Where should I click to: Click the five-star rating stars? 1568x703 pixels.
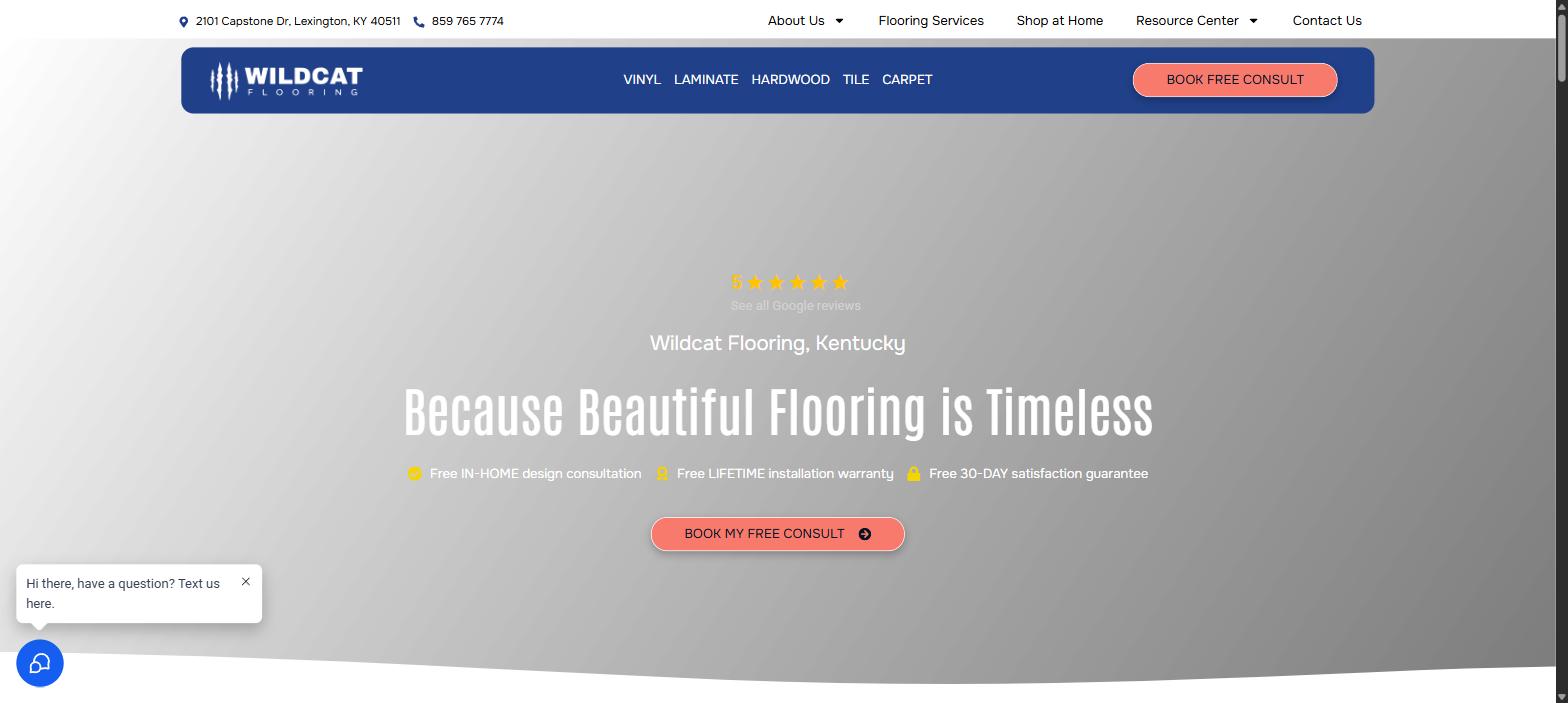coord(797,282)
